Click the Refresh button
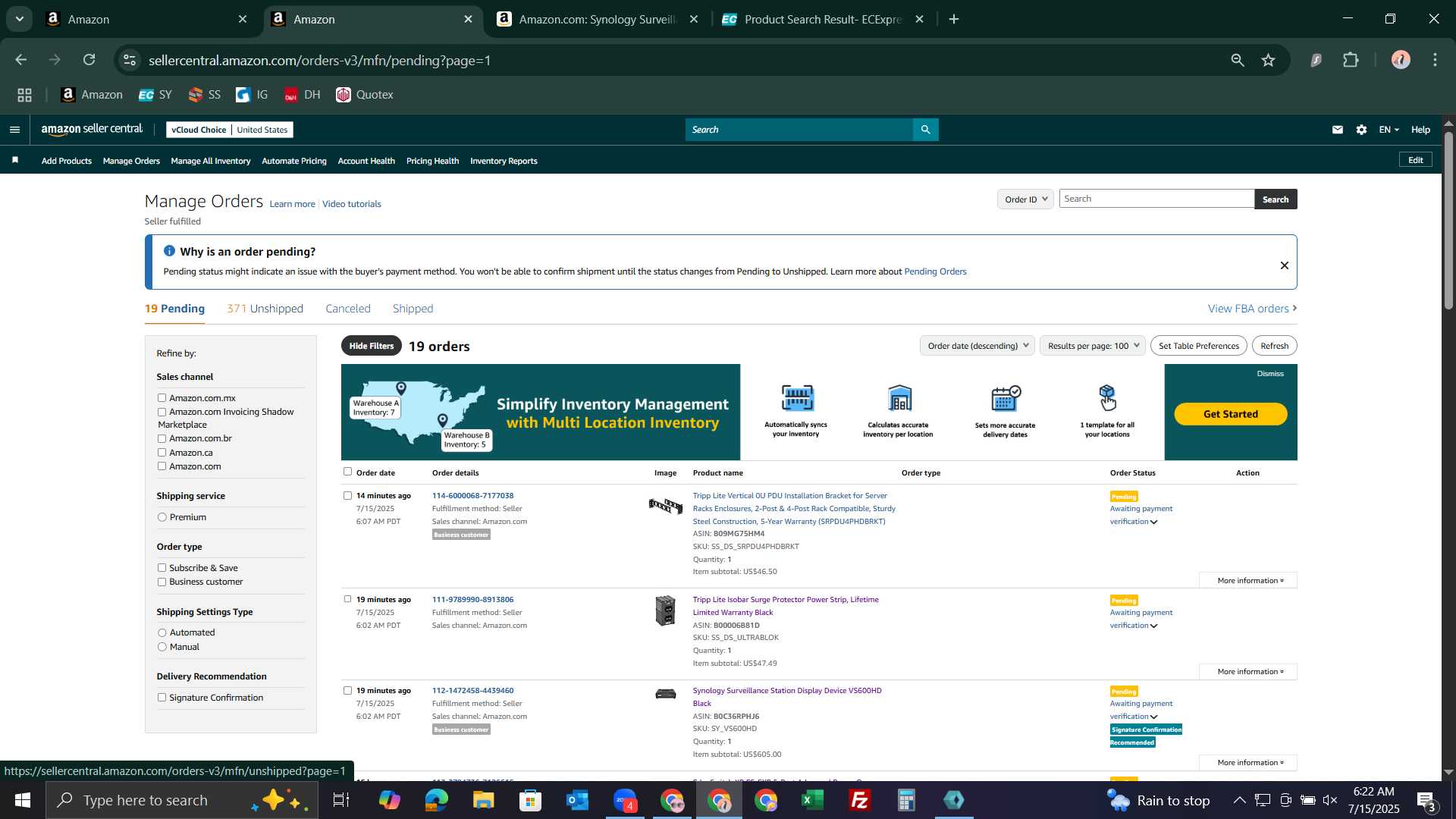Screen dimensions: 1456x819 tap(1274, 346)
